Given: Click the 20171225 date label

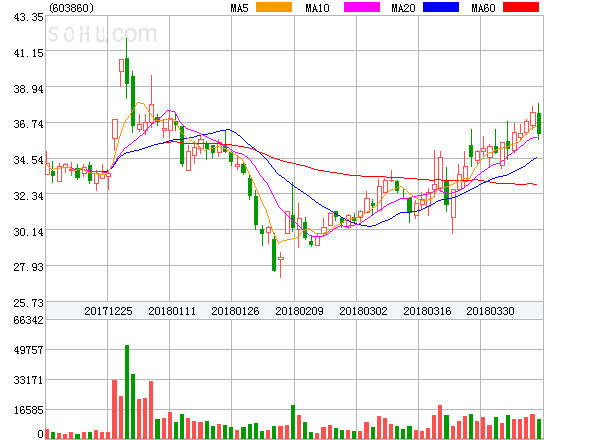Looking at the screenshot, I should [x=108, y=311].
